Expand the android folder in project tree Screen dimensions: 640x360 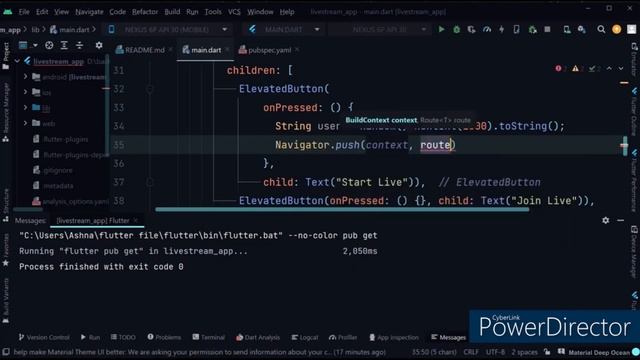[25, 77]
